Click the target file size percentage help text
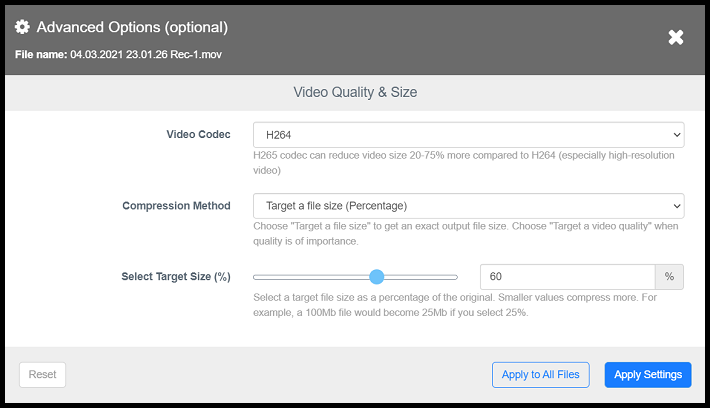Viewport: 710px width, 408px height. click(x=464, y=305)
